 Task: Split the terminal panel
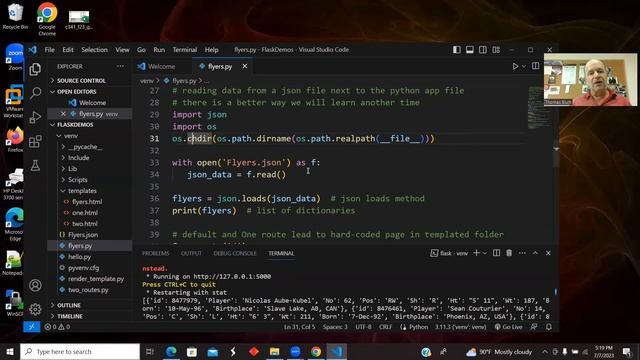[x=496, y=253]
